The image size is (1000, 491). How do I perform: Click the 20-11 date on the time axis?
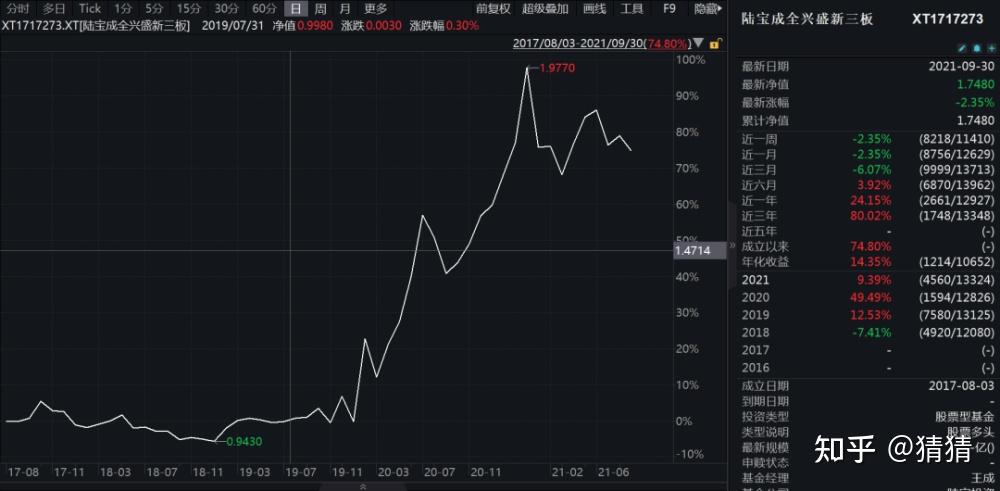[x=486, y=473]
